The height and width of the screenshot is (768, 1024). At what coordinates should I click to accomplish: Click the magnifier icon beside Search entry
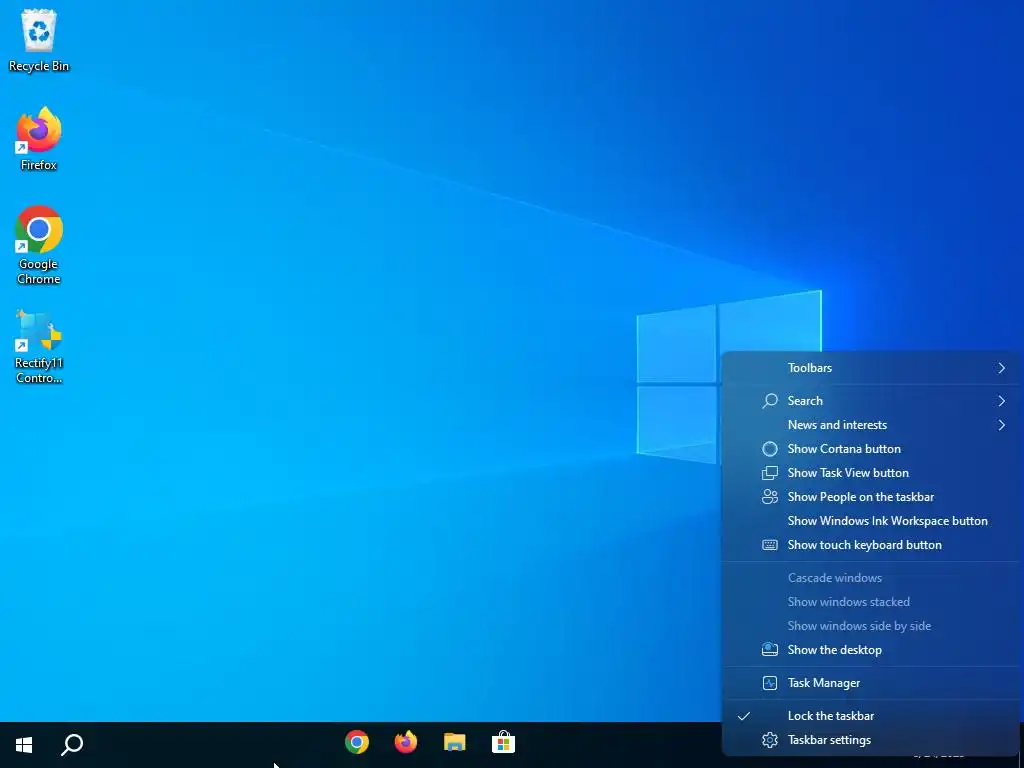tap(770, 400)
